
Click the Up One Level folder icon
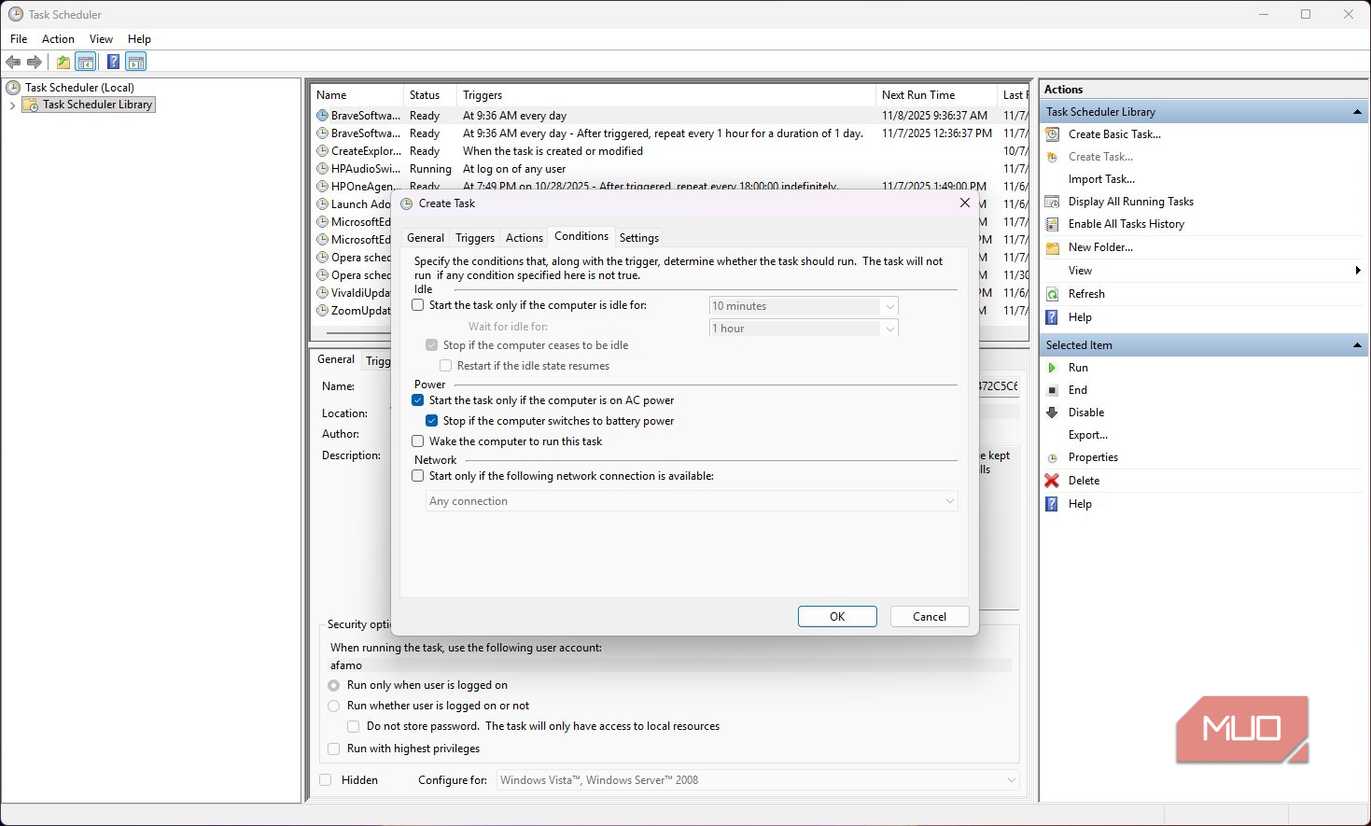click(63, 62)
